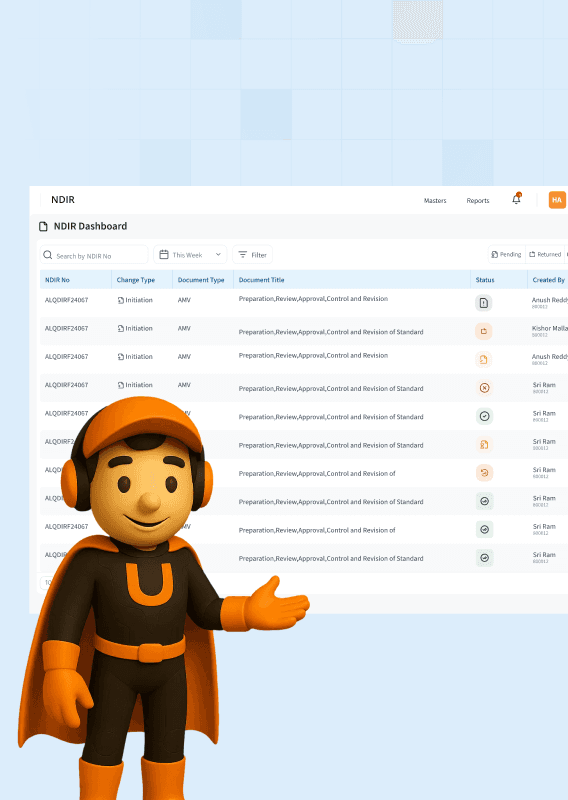Select the Kishor Malla creator cell

550,331
